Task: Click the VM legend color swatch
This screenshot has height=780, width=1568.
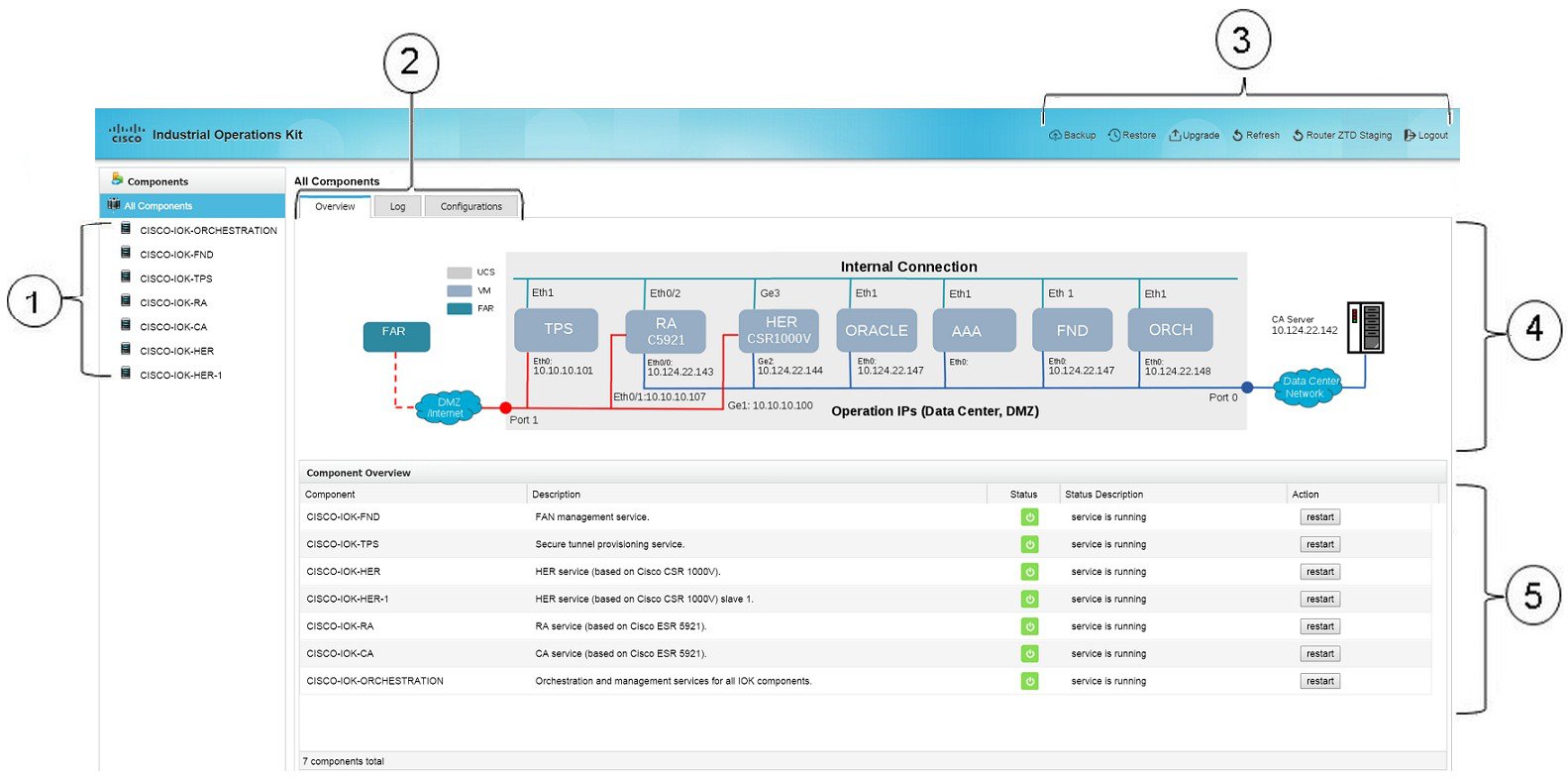Action: point(459,290)
